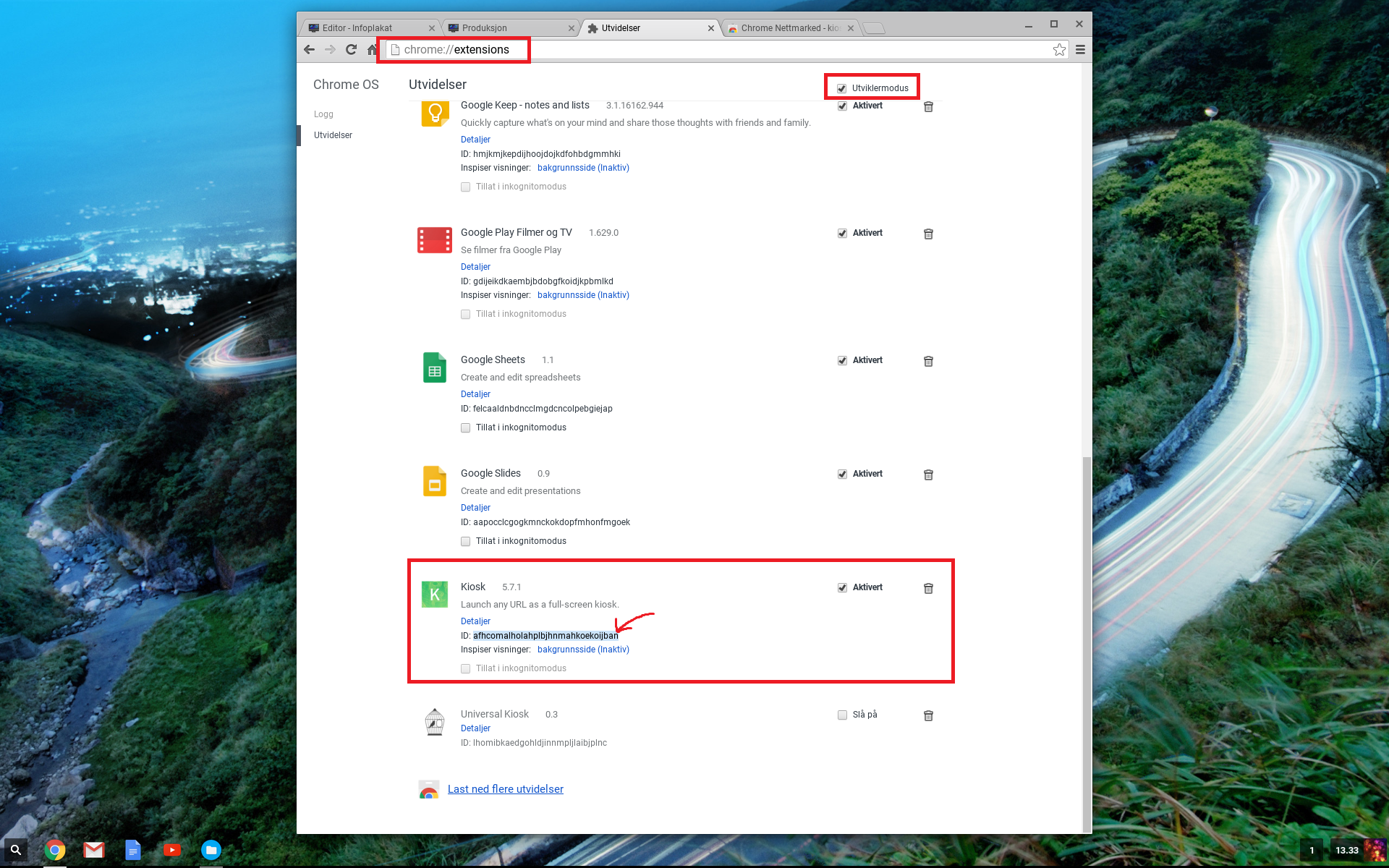Viewport: 1389px width, 868px height.
Task: Uncheck Aktivert for Google Slides
Action: (842, 474)
